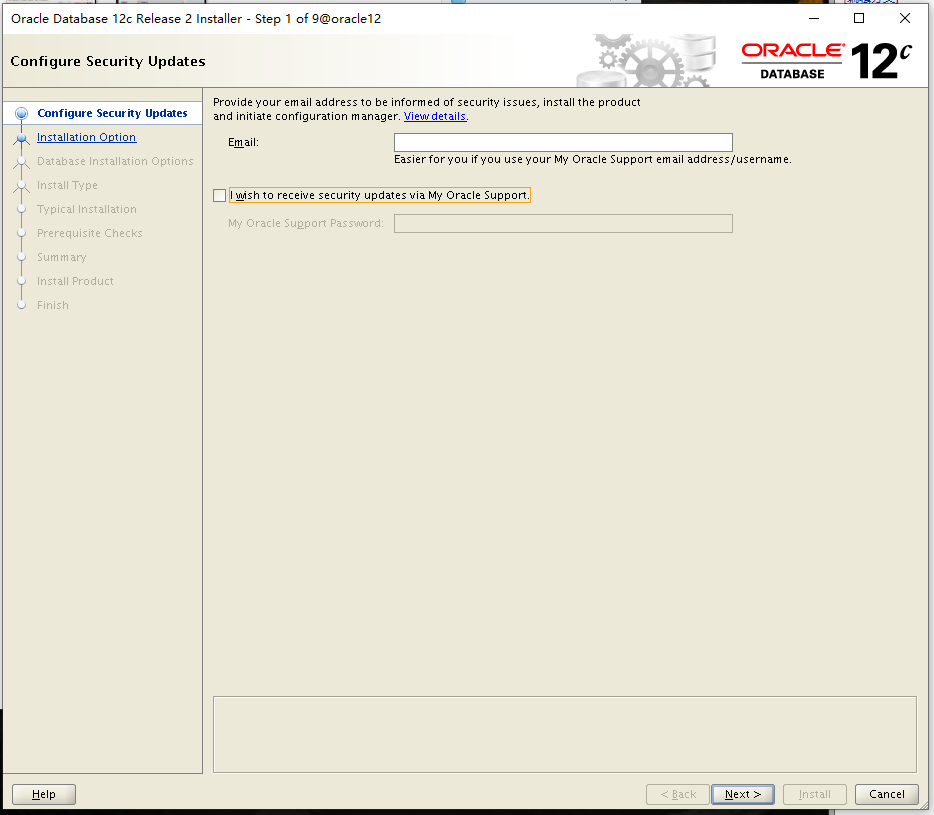Cancel the Oracle installer
Image resolution: width=934 pixels, height=815 pixels.
[x=886, y=794]
